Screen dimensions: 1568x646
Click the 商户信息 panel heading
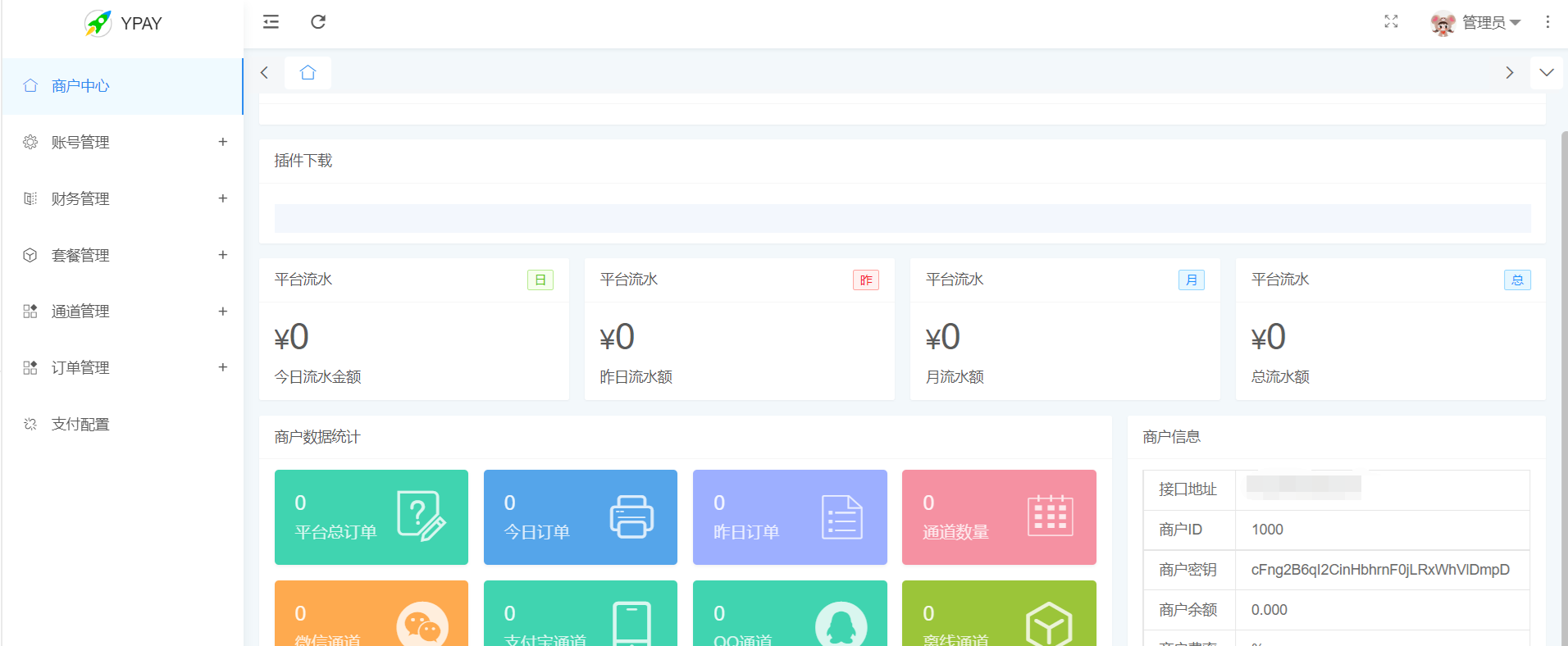click(x=1172, y=437)
